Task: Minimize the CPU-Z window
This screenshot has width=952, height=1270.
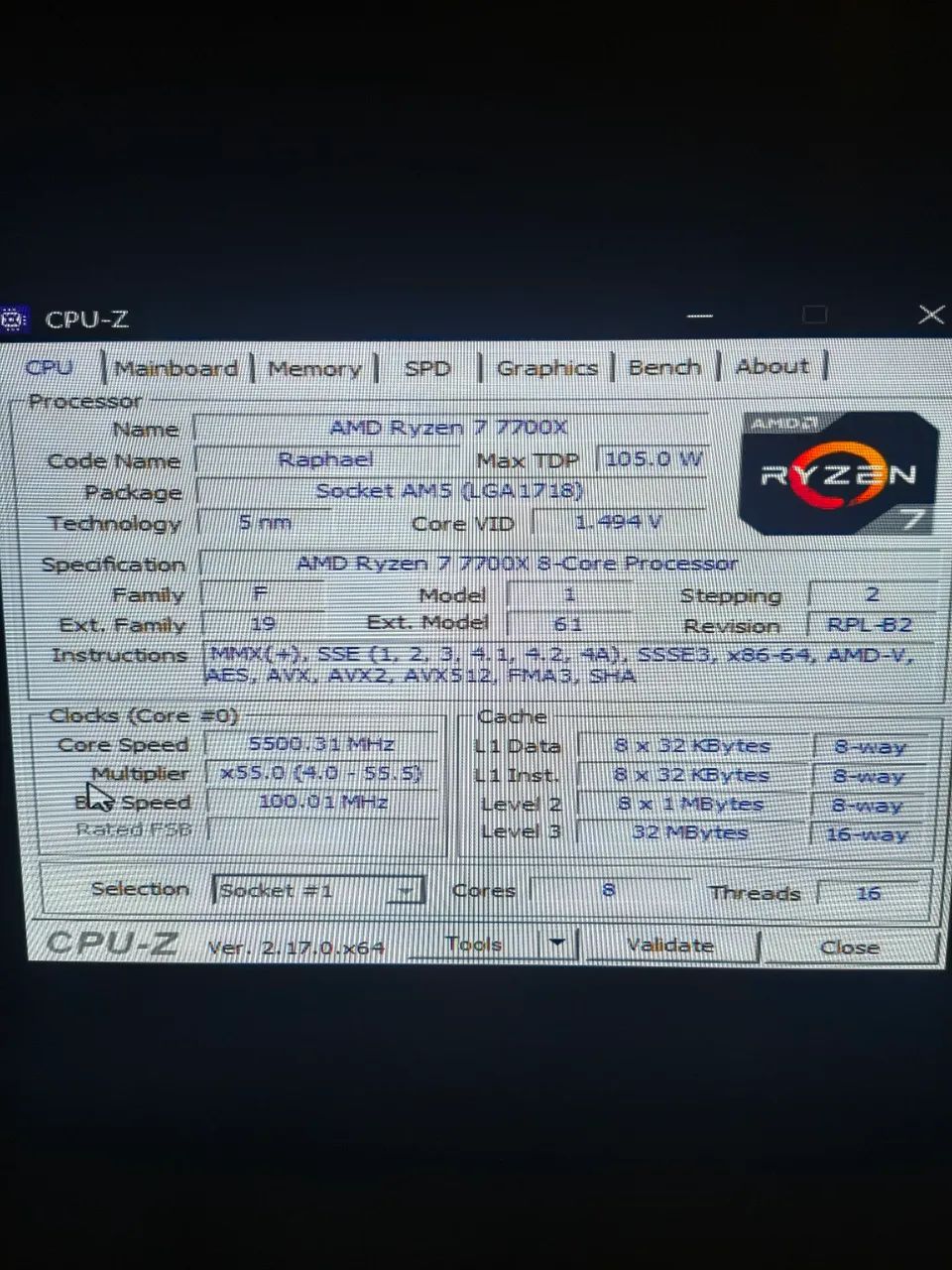Action: [x=700, y=316]
